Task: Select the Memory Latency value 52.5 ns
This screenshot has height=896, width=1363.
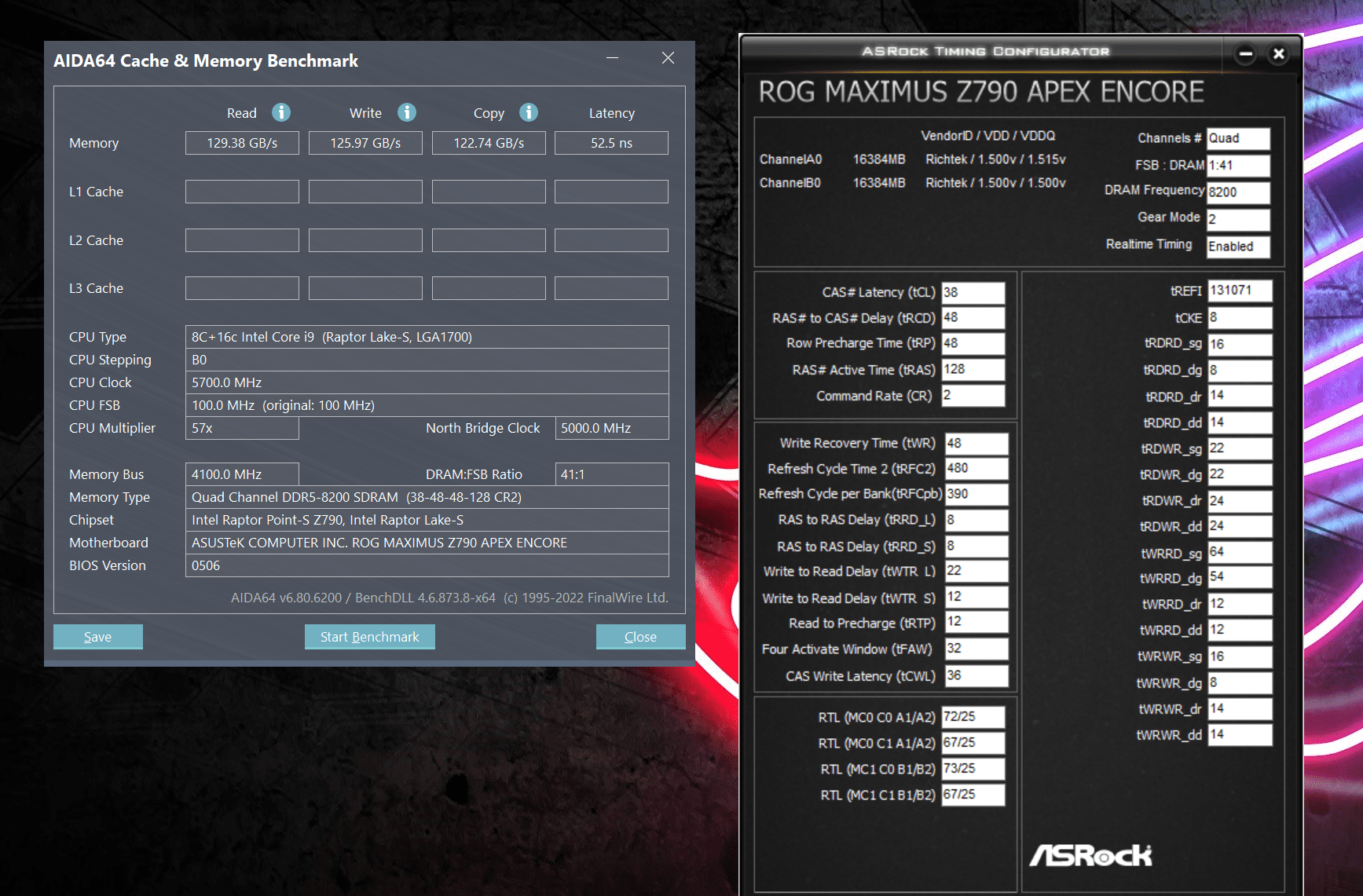Action: click(x=611, y=143)
